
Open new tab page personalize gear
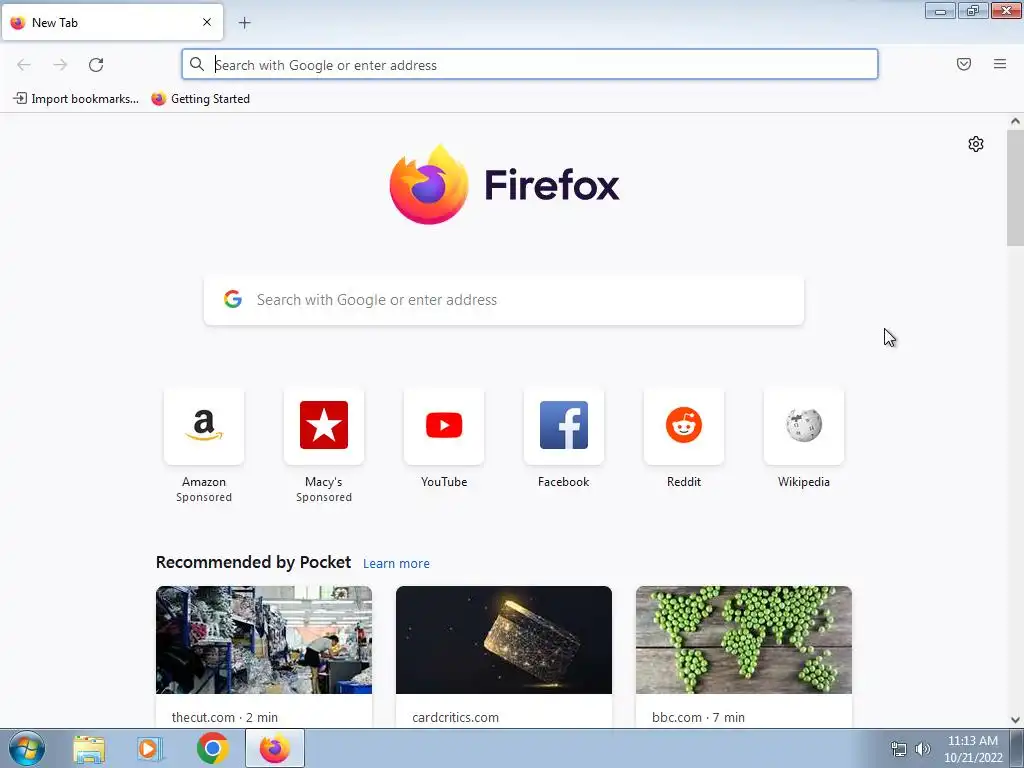click(x=976, y=144)
